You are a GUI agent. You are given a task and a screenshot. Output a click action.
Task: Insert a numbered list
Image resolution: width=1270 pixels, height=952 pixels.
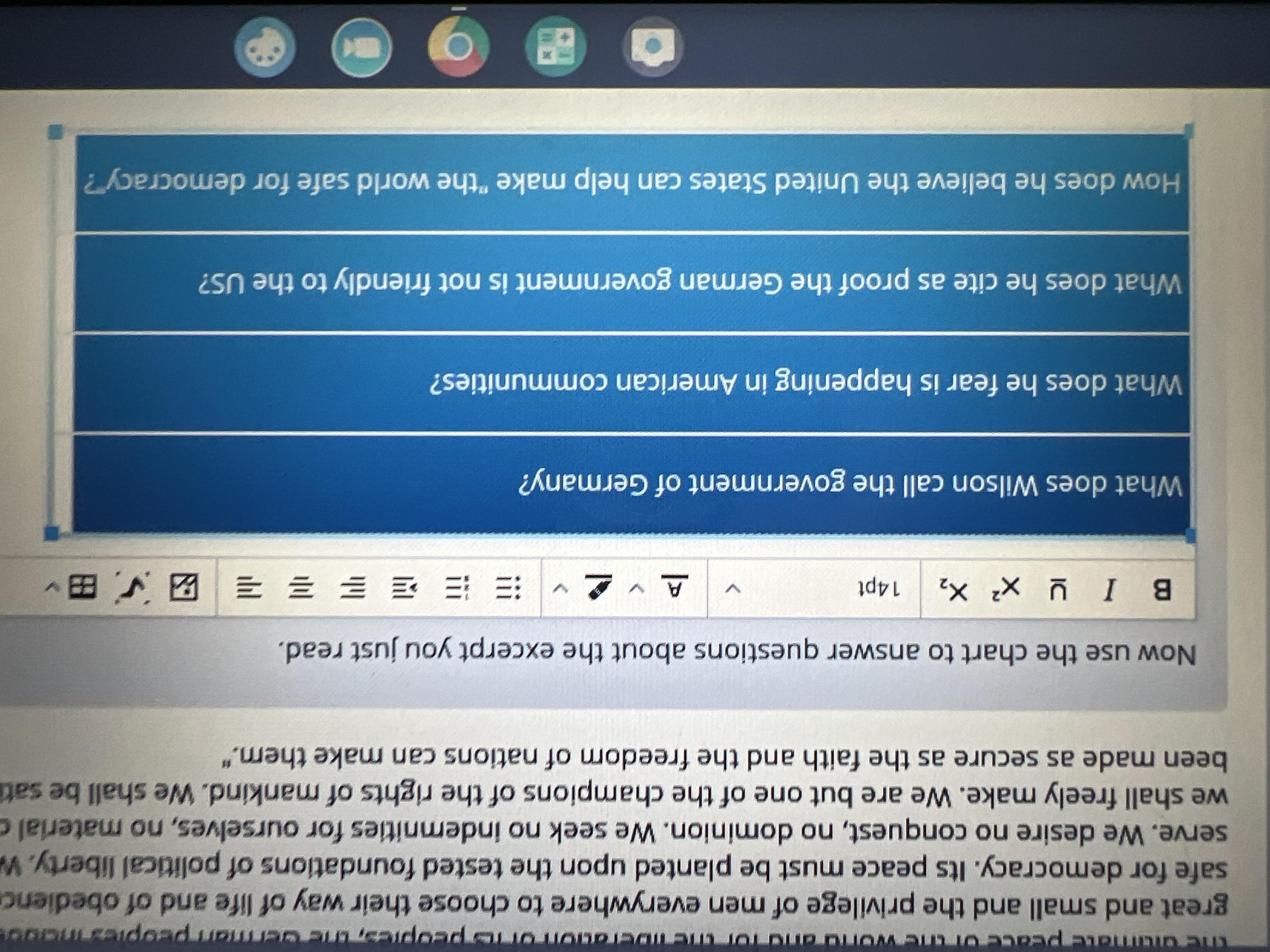pyautogui.click(x=458, y=588)
